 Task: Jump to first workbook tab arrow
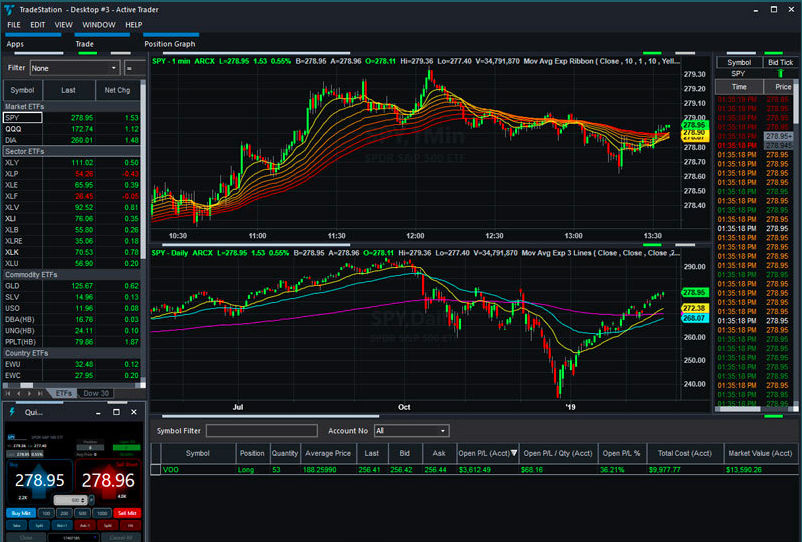8,393
